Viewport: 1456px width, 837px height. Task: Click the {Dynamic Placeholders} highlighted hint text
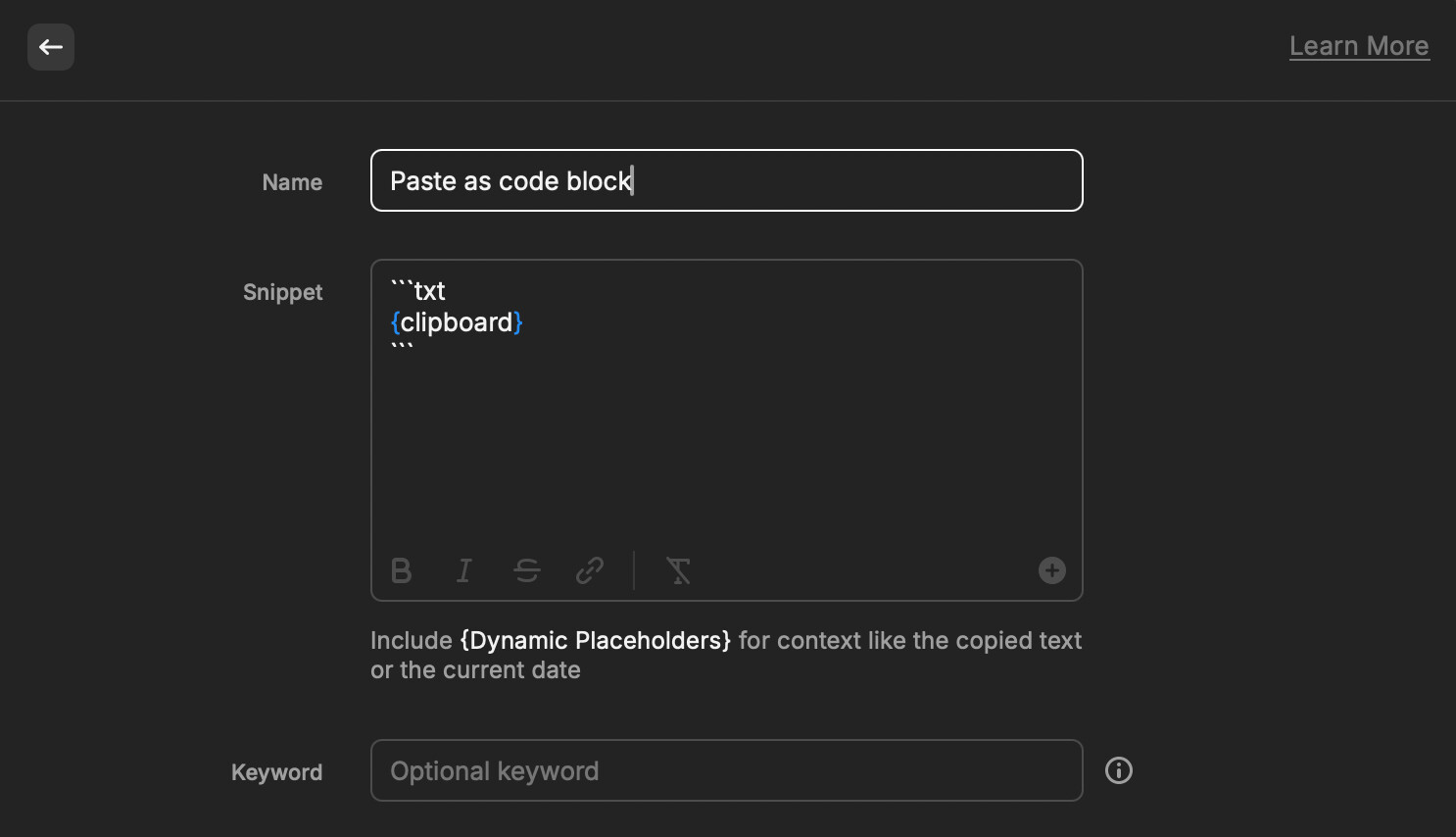click(x=595, y=640)
